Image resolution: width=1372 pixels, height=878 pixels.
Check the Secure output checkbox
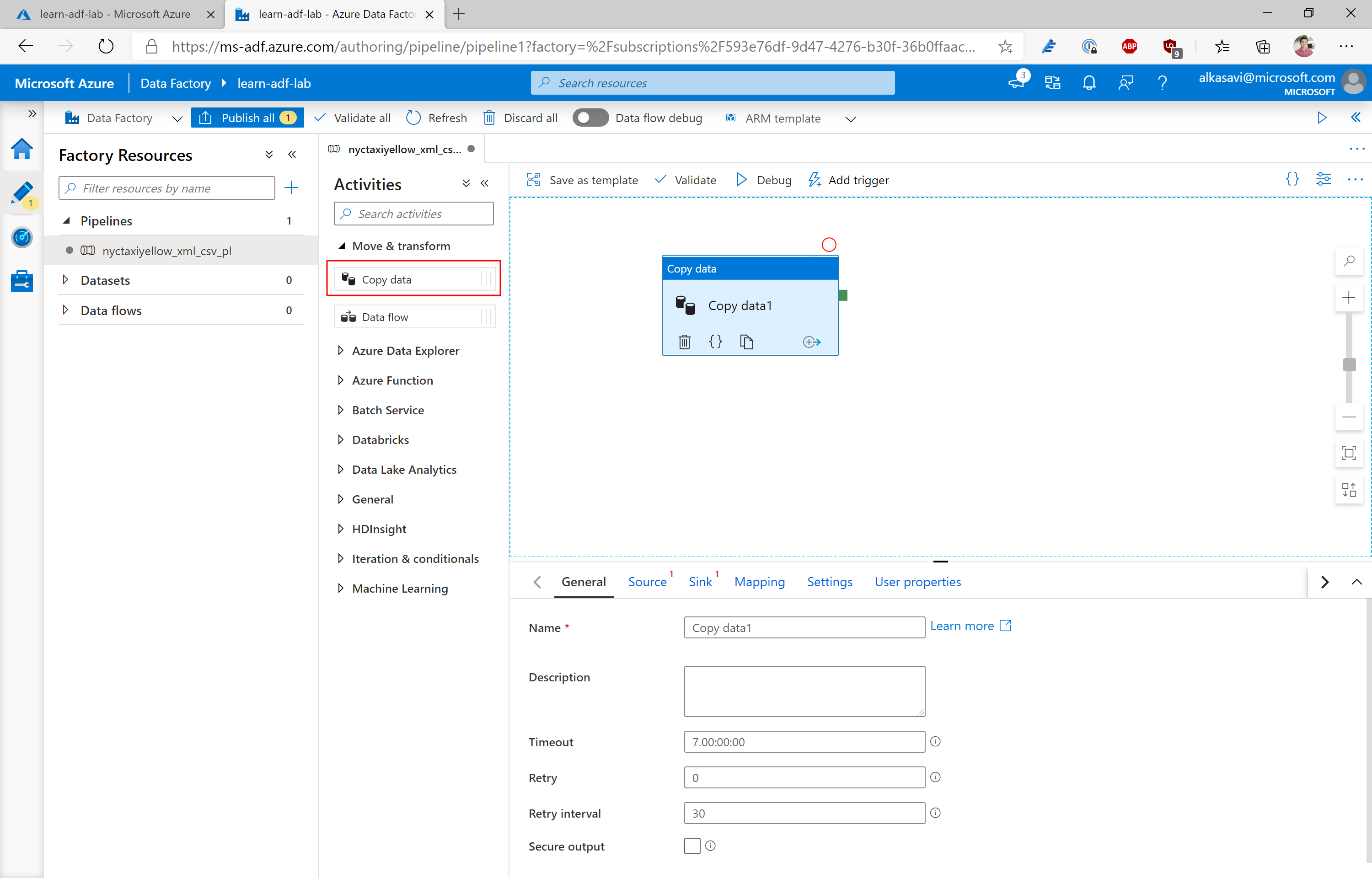pyautogui.click(x=692, y=846)
